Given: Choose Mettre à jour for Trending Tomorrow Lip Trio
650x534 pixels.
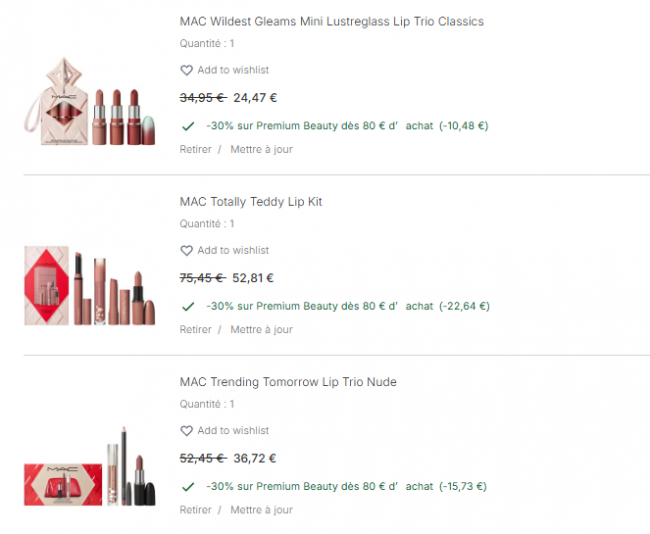Looking at the screenshot, I should tap(262, 510).
